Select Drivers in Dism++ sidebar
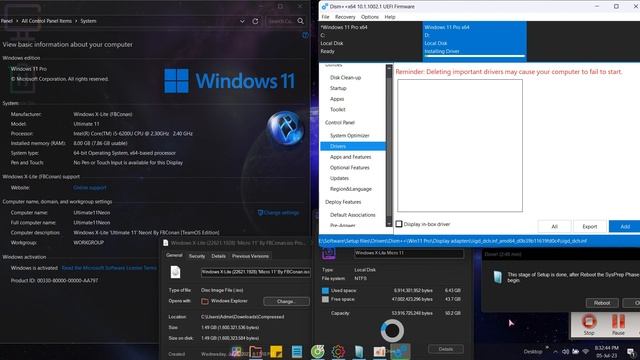The image size is (640, 360). pos(353,146)
